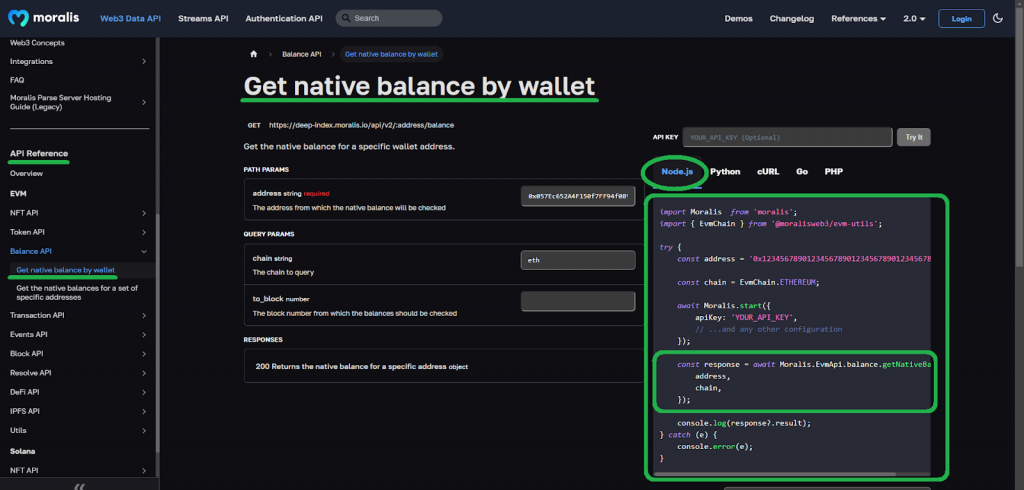Expand the IPFS API chevron
1024x490 pixels.
coord(144,412)
